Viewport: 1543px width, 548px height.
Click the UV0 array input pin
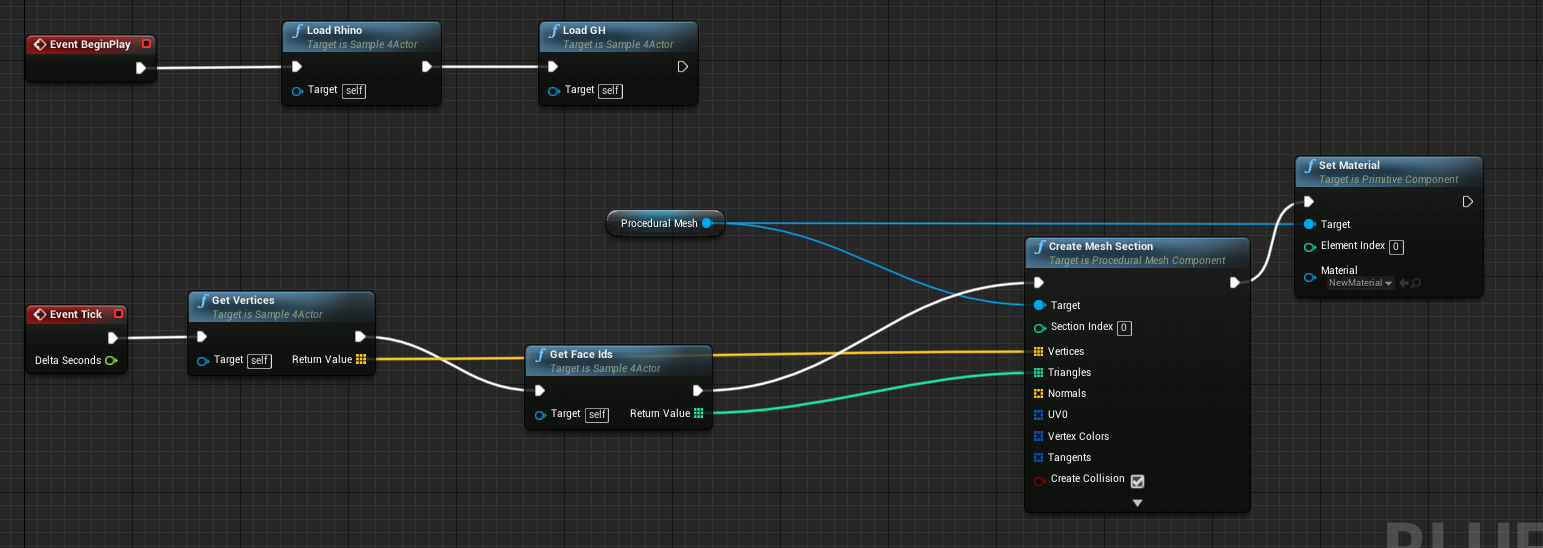1039,414
